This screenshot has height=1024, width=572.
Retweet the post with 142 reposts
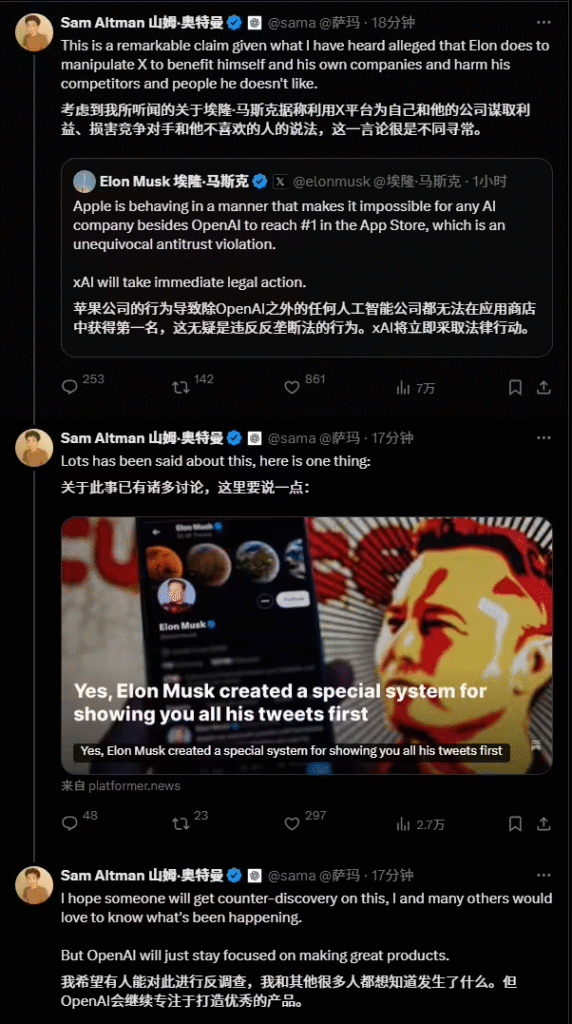(x=181, y=387)
